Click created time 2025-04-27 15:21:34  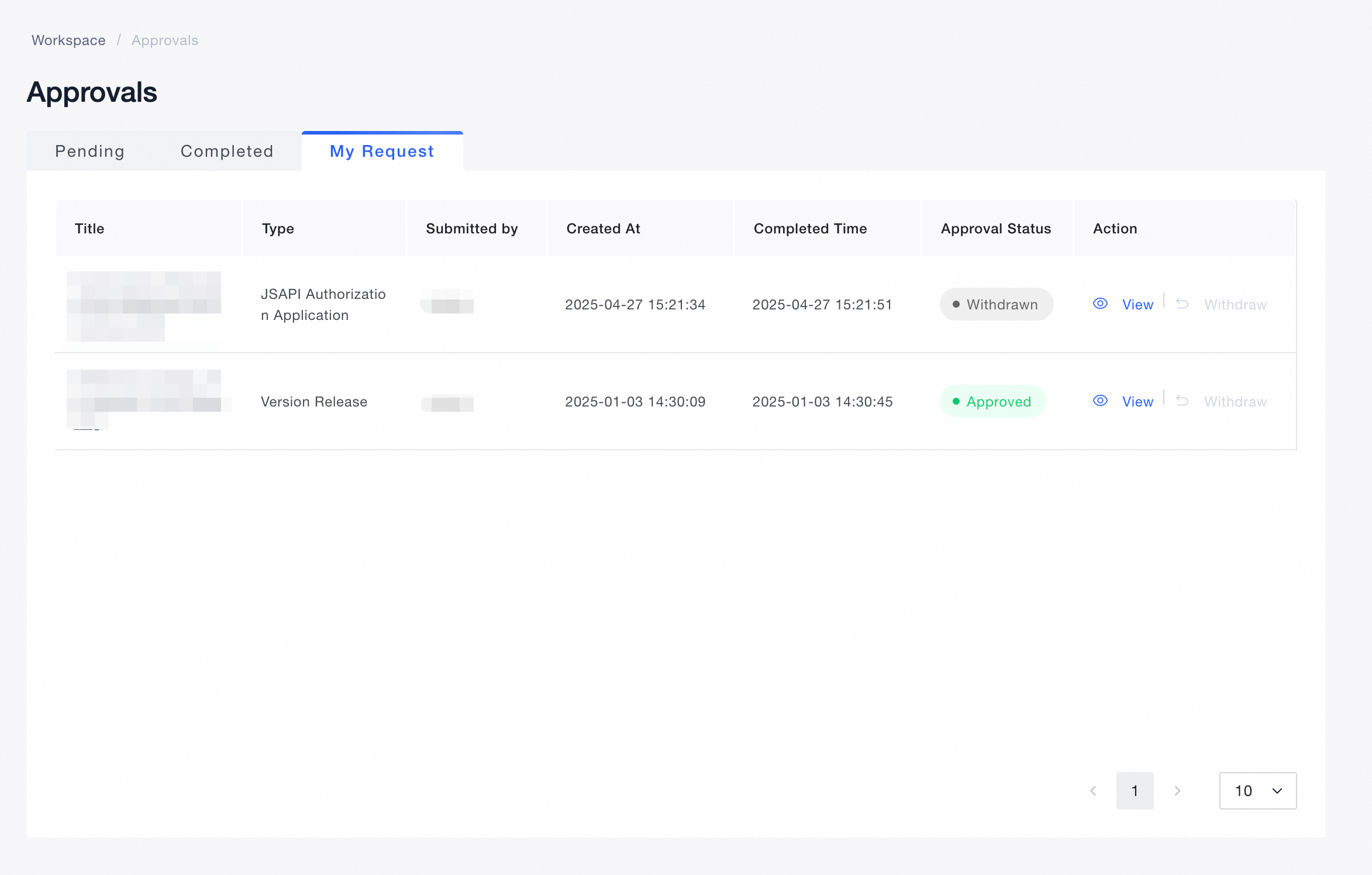[x=635, y=304]
